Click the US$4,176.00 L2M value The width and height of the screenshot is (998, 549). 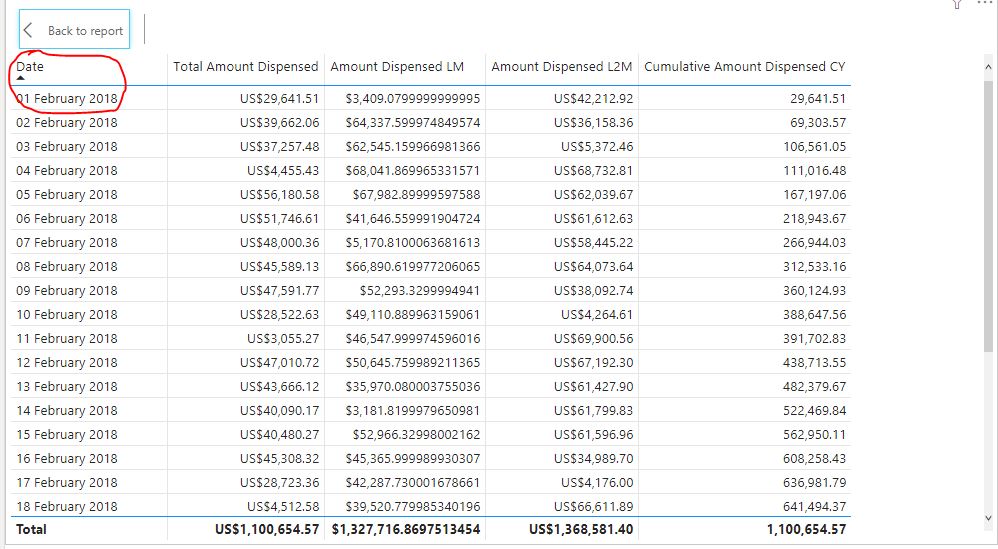[597, 482]
